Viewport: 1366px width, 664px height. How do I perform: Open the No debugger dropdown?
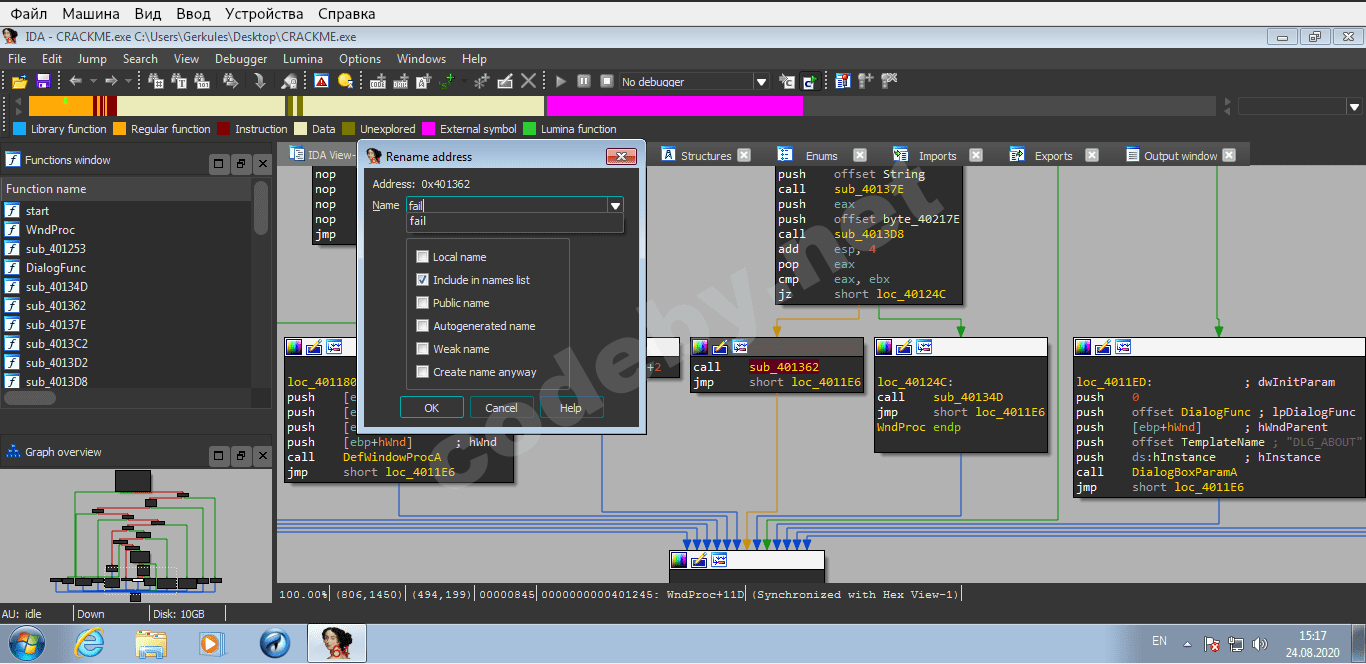click(761, 82)
